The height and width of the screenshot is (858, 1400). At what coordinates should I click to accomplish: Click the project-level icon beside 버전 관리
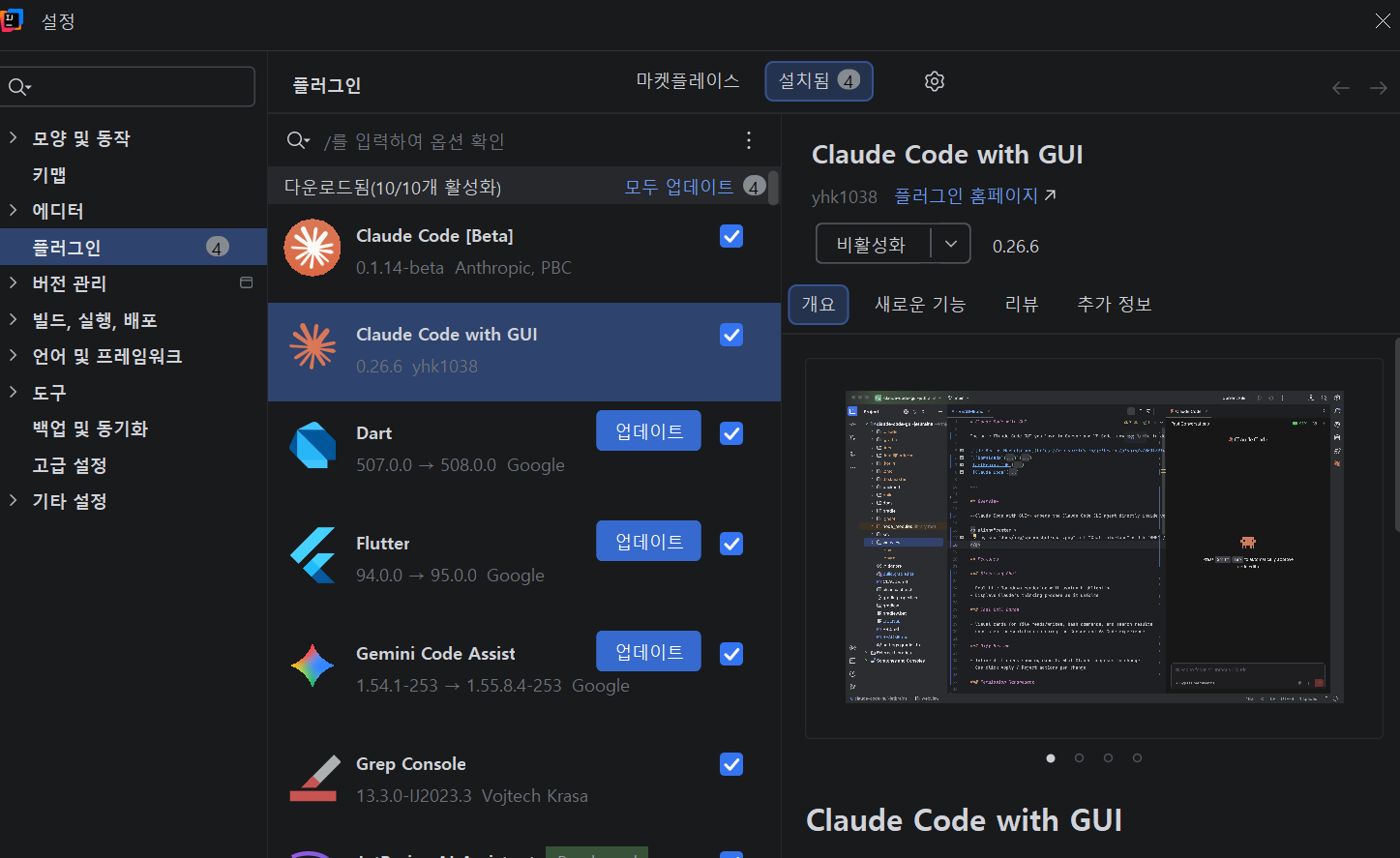click(246, 282)
